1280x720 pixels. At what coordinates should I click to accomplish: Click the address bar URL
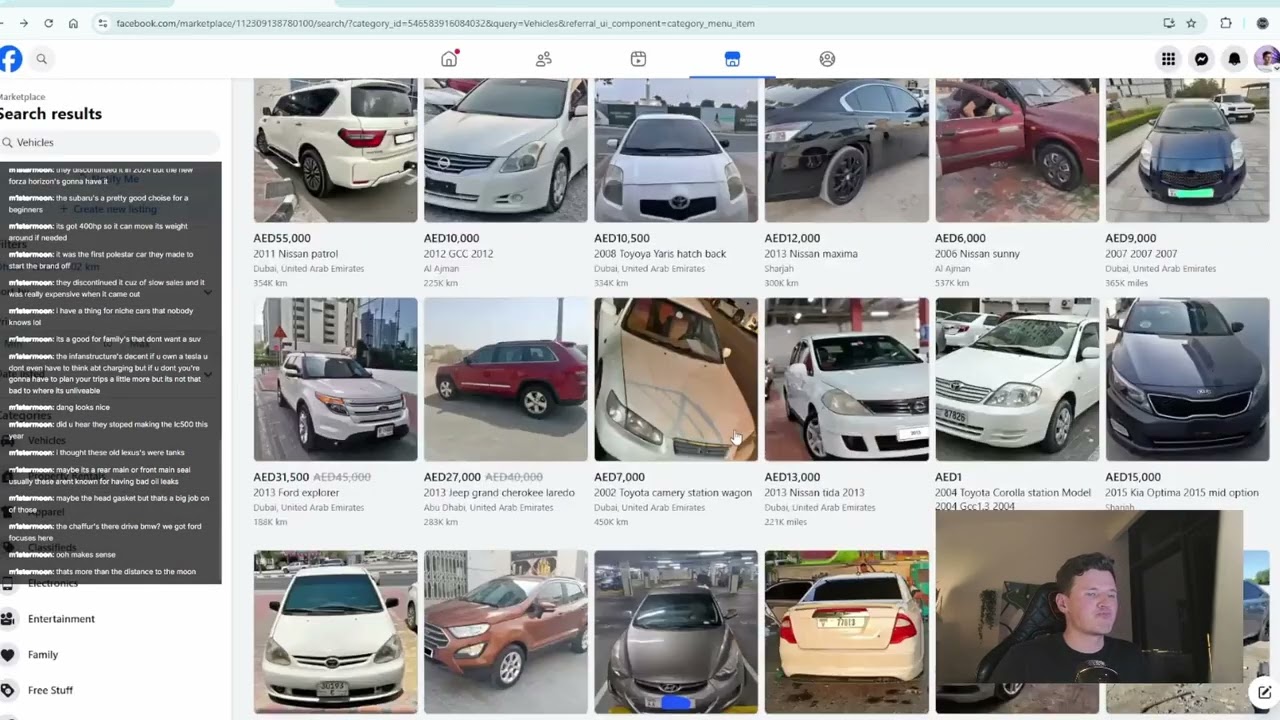435,23
